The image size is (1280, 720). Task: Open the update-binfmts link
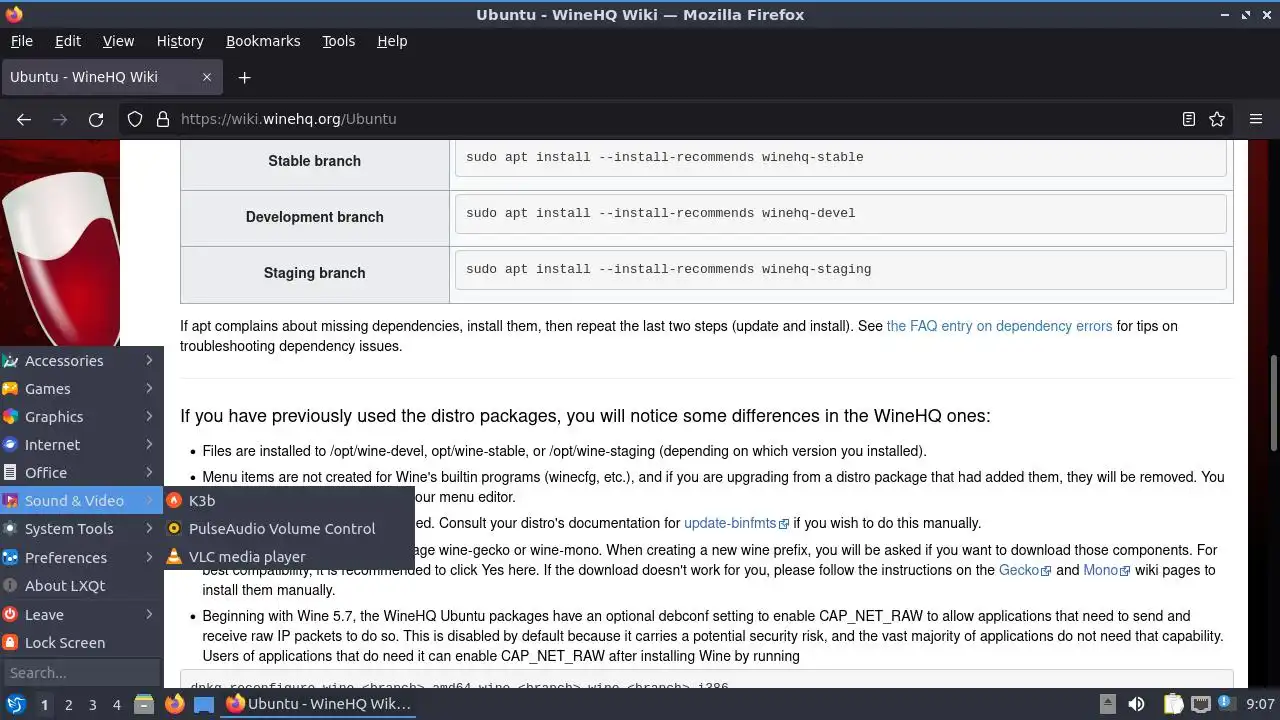736,523
